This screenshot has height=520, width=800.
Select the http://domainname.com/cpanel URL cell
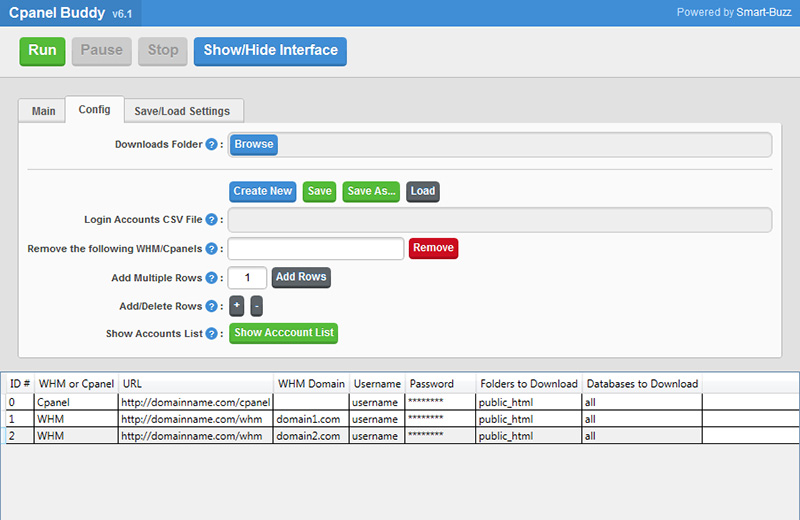coord(196,402)
